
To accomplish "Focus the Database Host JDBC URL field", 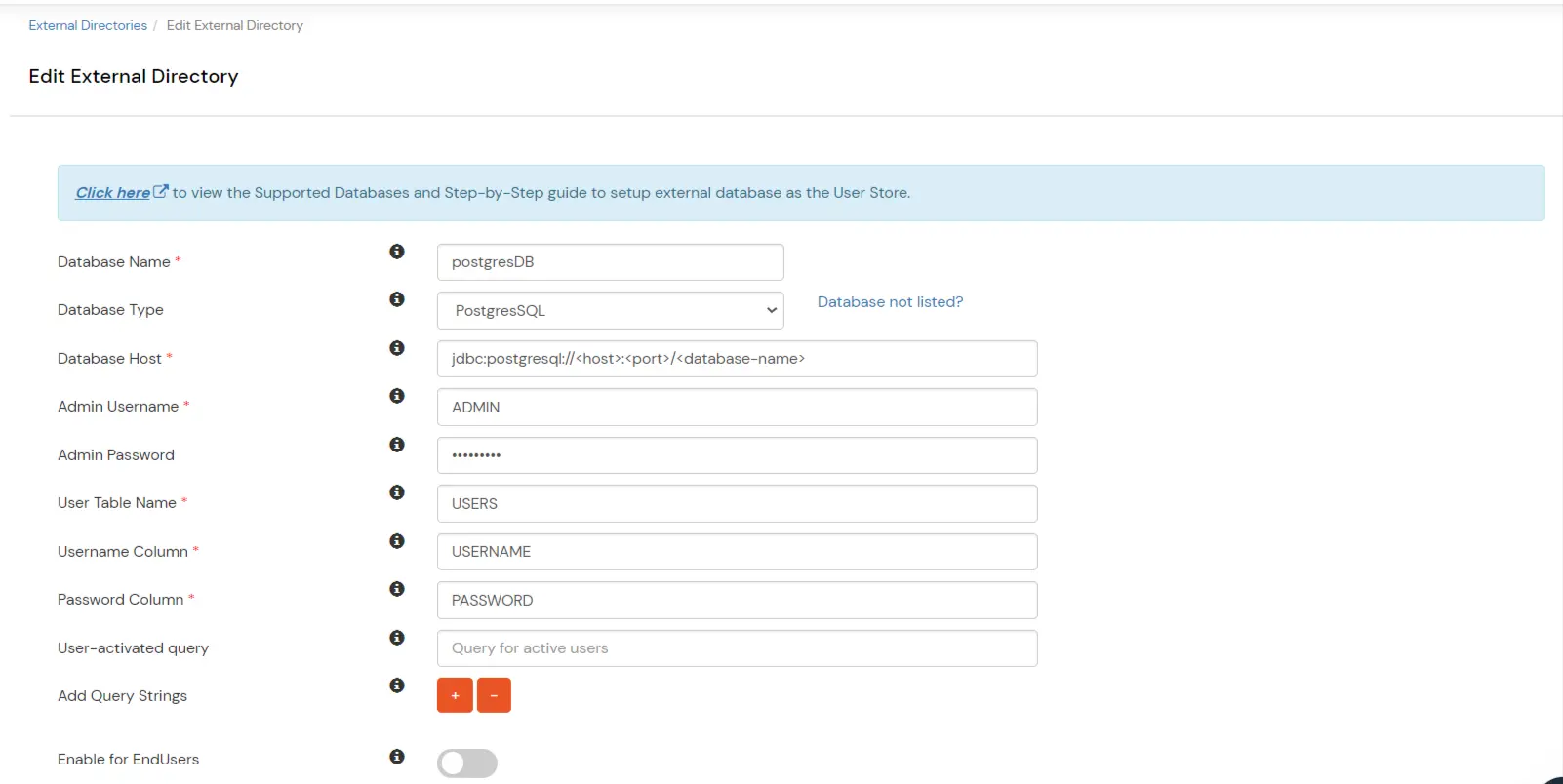I will 738,359.
